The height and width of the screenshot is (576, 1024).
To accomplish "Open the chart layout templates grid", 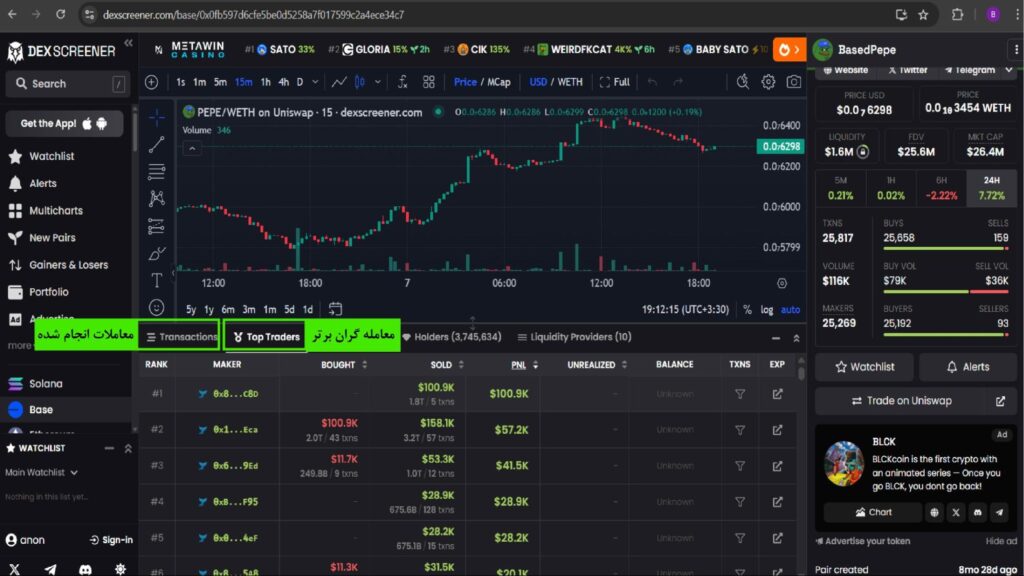I will pyautogui.click(x=428, y=82).
